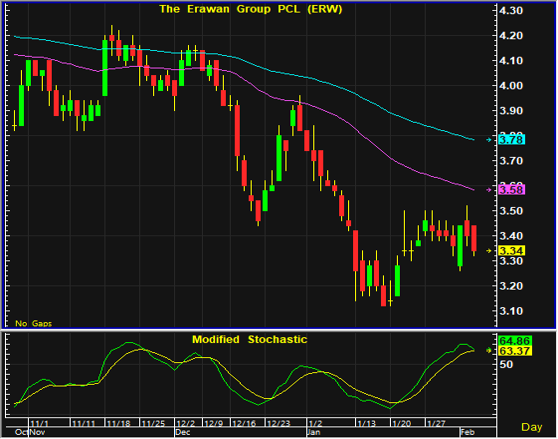The image size is (558, 439).
Task: Click the cyan arrow marker beside 3.78
Action: click(489, 140)
